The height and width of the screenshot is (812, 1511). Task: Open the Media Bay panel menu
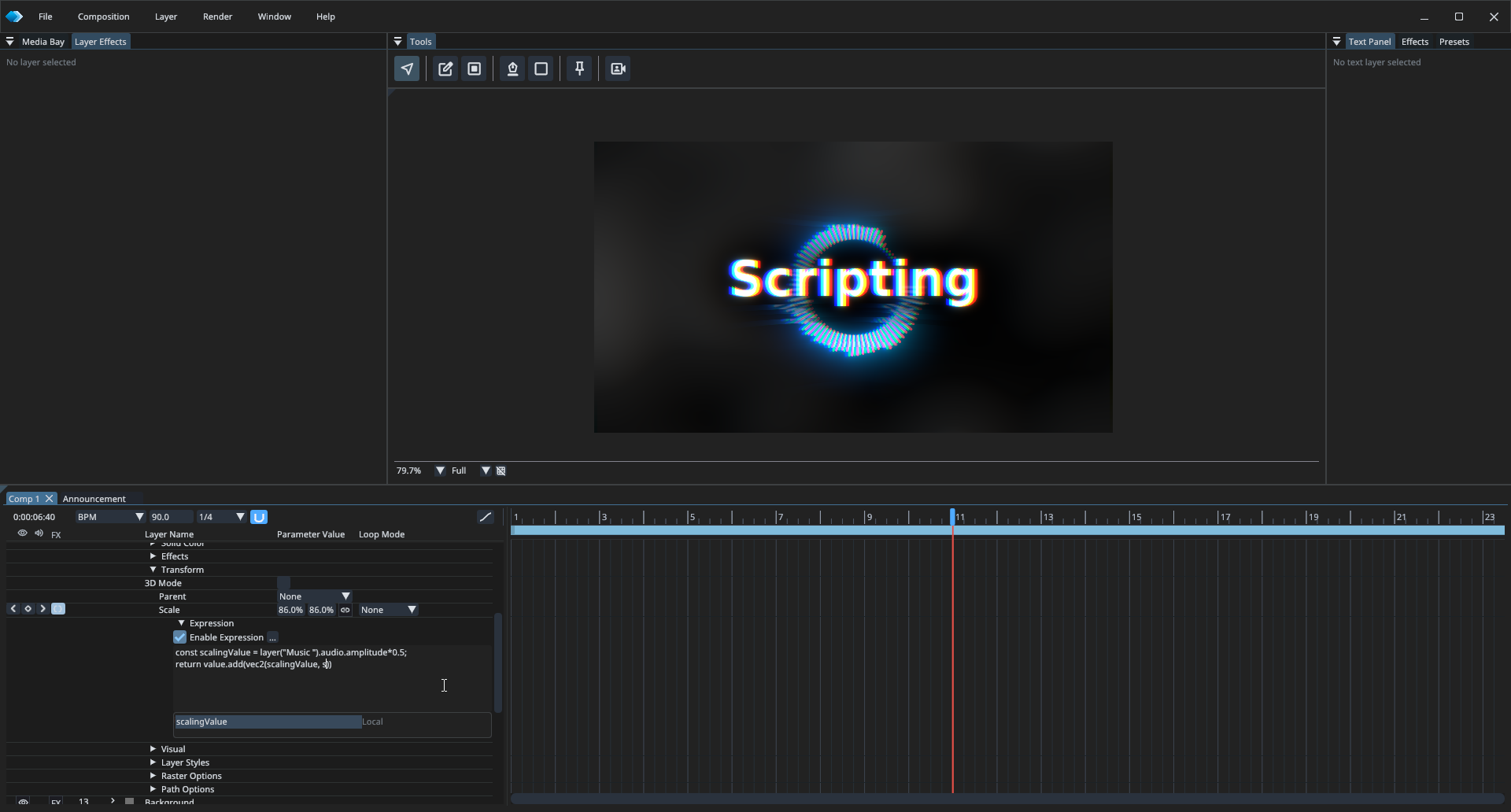tap(9, 42)
